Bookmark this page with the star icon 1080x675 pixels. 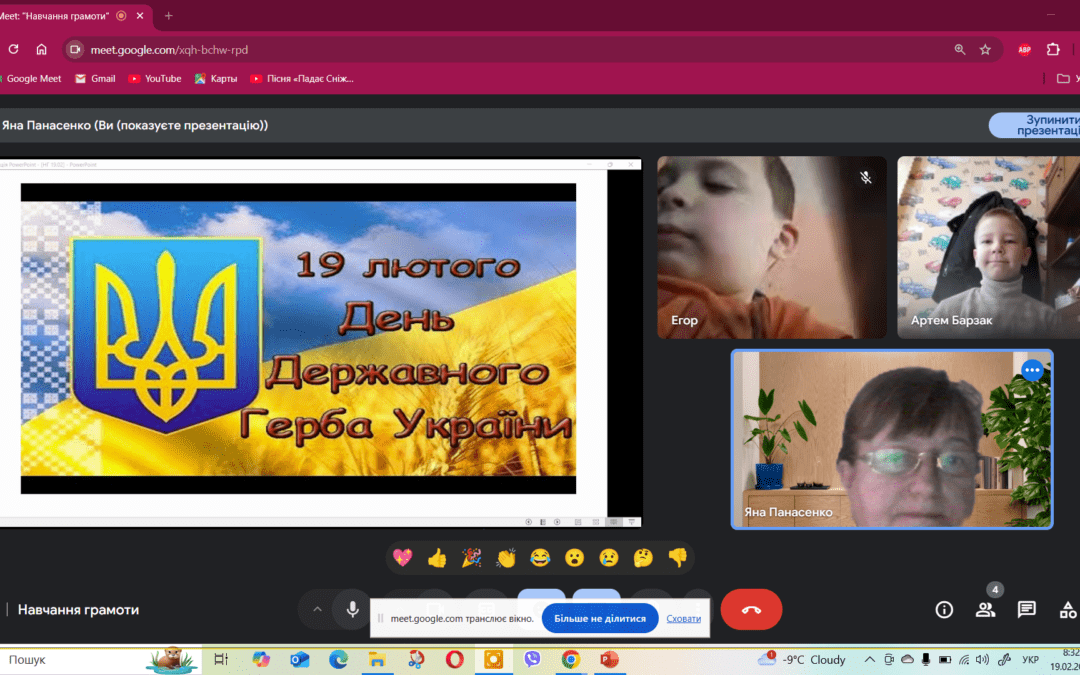[985, 50]
